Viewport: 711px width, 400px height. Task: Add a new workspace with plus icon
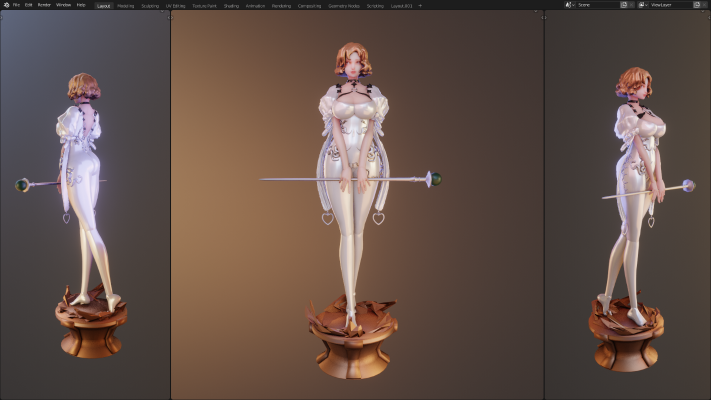(x=420, y=5)
